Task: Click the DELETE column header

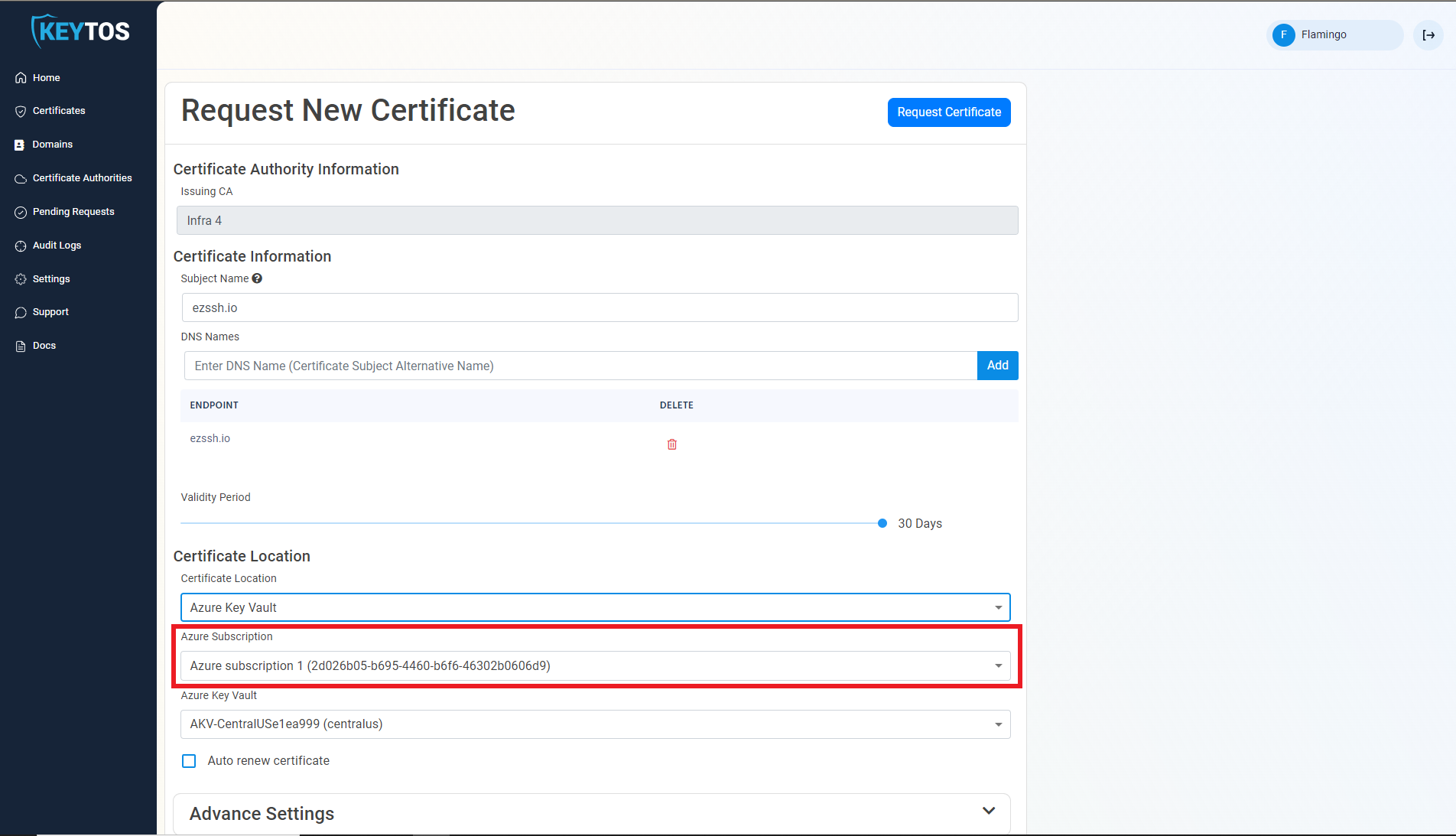Action: (677, 405)
